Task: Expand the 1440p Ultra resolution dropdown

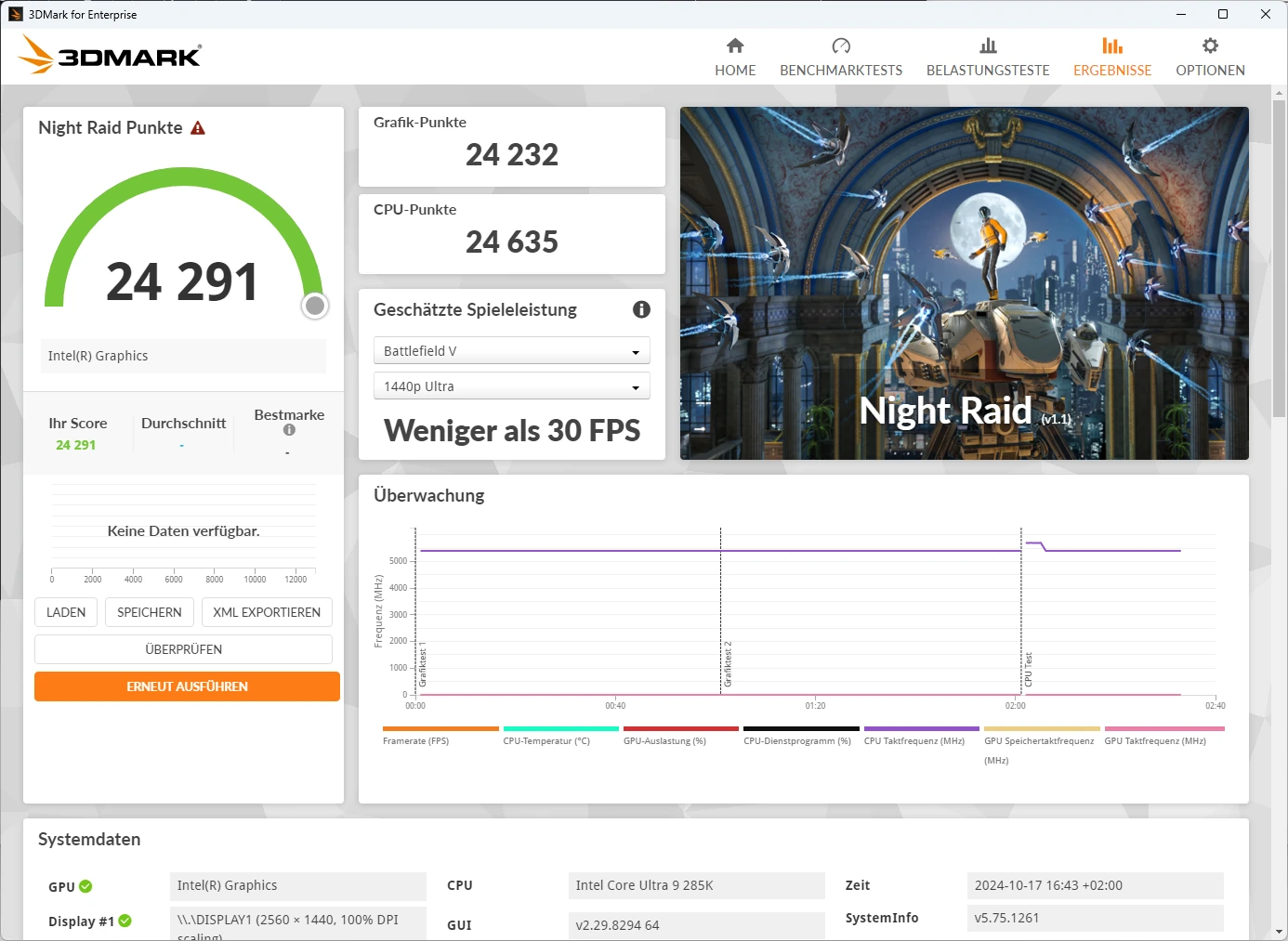Action: click(x=511, y=386)
